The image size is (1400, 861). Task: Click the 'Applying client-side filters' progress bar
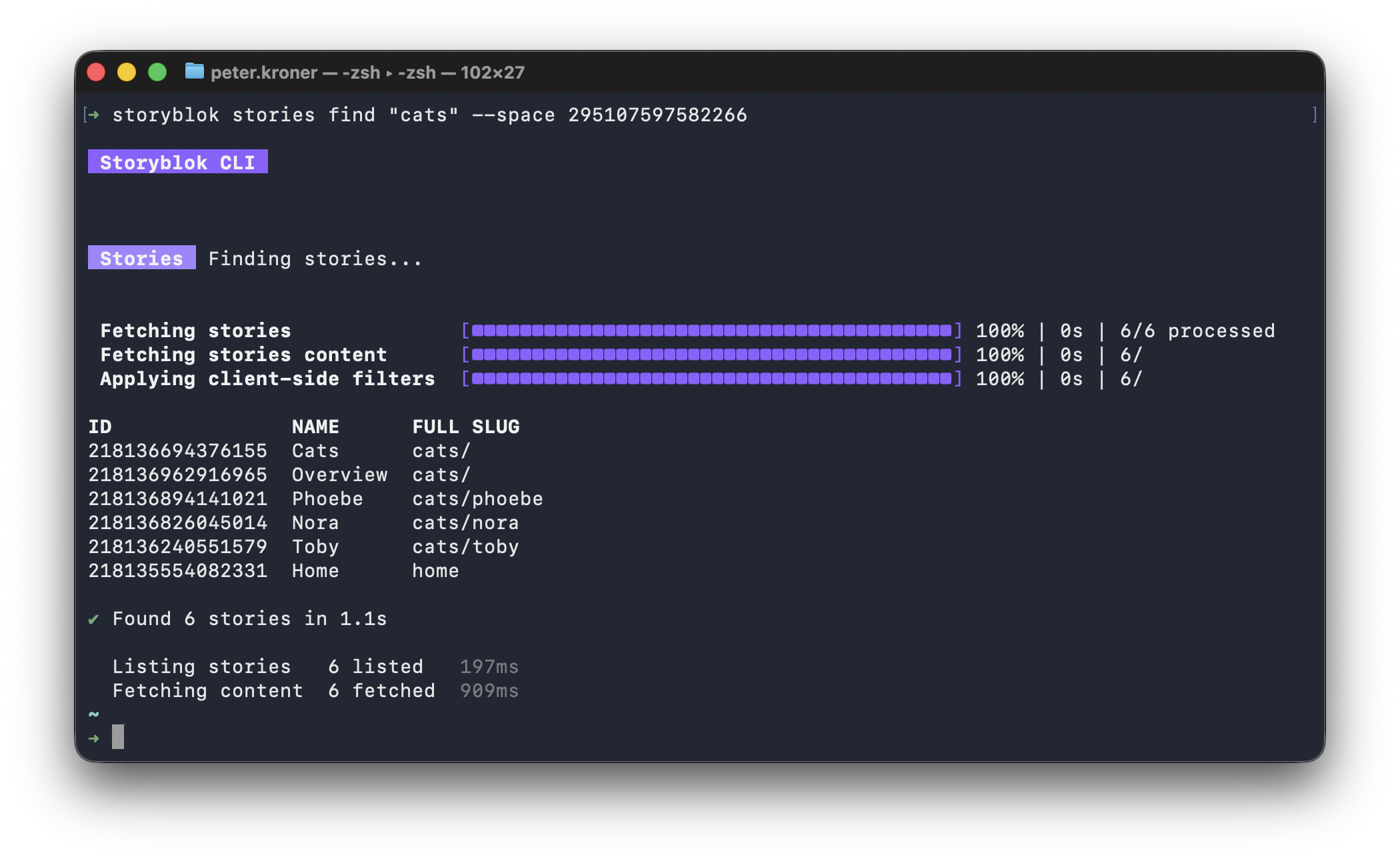pyautogui.click(x=711, y=379)
